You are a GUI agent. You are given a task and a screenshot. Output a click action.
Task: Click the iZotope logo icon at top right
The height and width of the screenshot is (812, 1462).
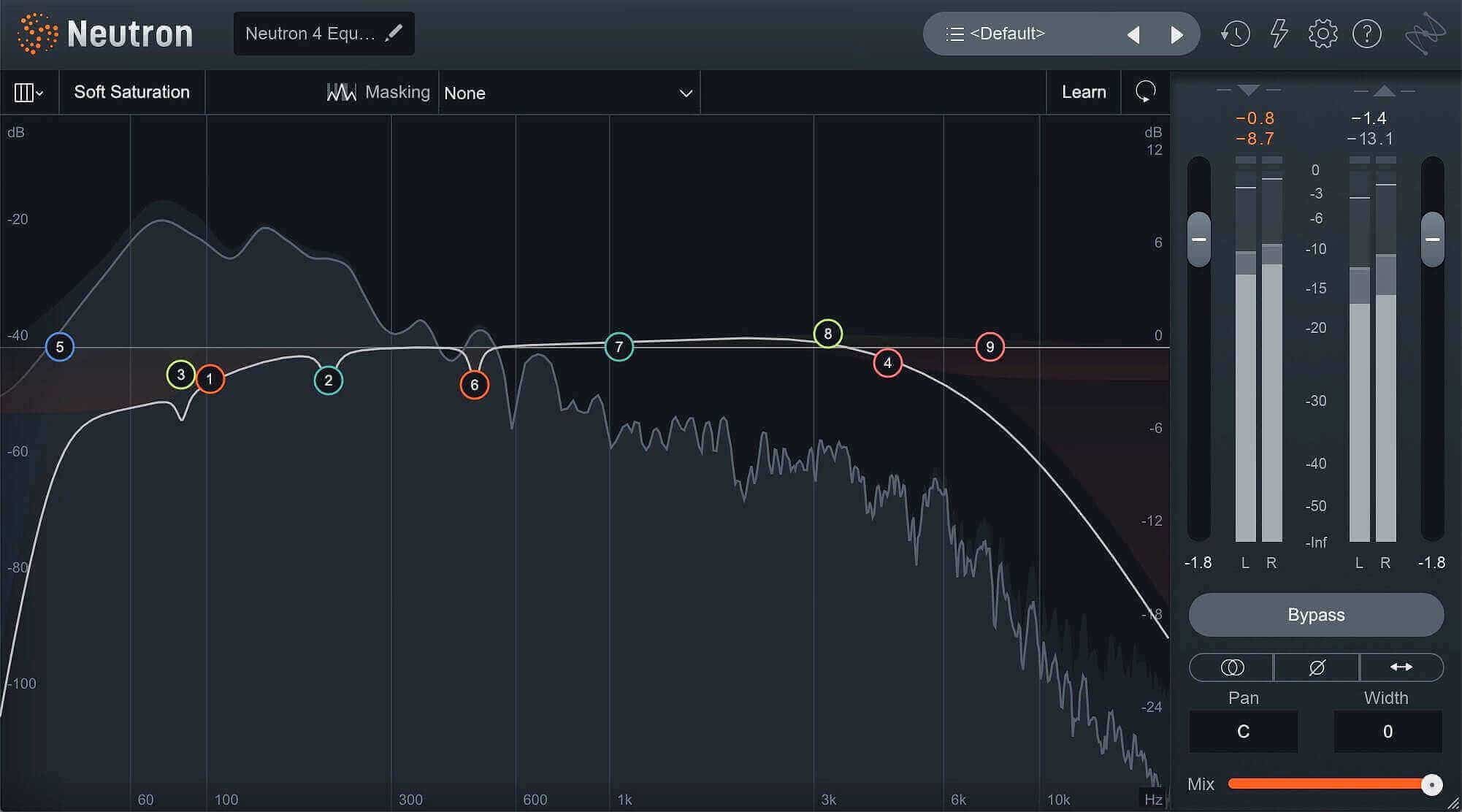coord(1425,34)
